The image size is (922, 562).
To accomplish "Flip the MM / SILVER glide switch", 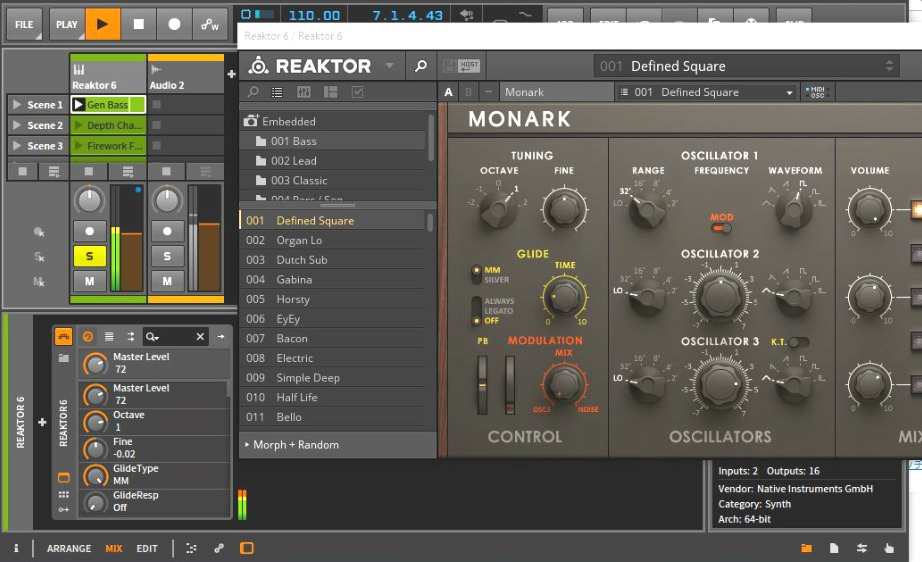I will coord(476,274).
